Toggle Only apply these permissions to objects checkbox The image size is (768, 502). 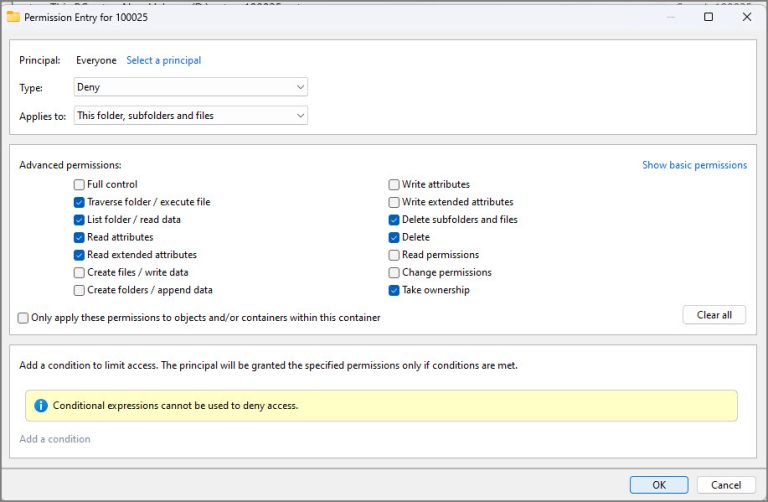pyautogui.click(x=23, y=318)
